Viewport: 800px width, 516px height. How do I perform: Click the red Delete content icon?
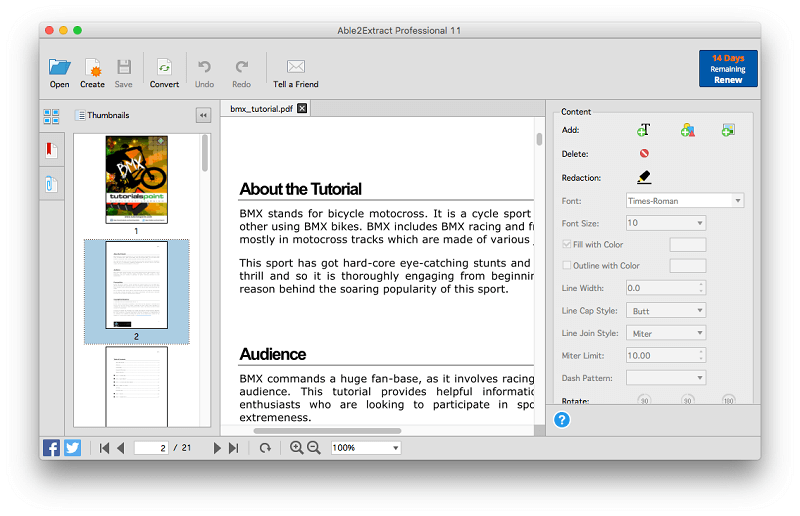pyautogui.click(x=644, y=153)
